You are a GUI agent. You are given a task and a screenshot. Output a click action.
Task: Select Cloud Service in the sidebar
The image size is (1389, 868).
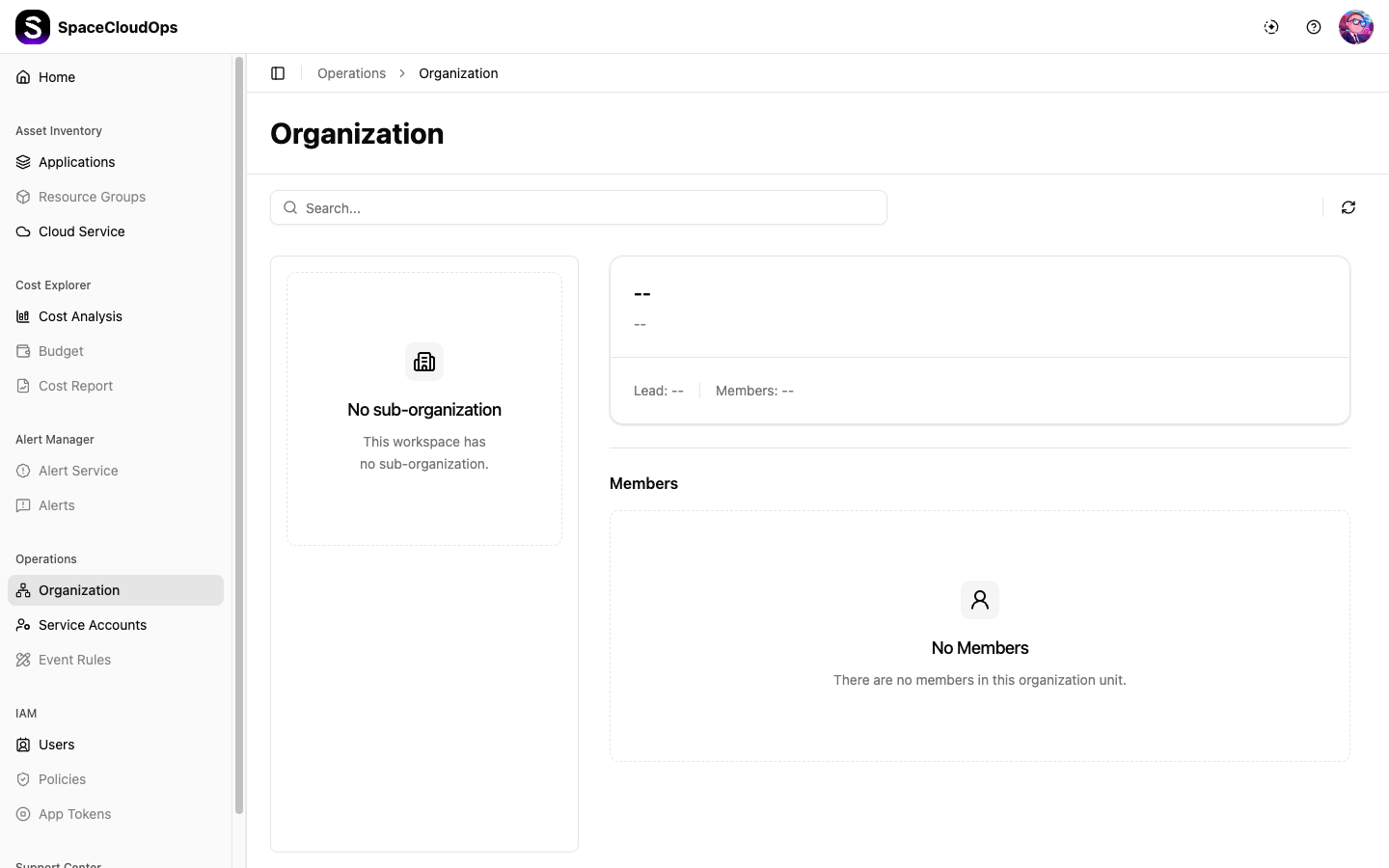point(81,231)
